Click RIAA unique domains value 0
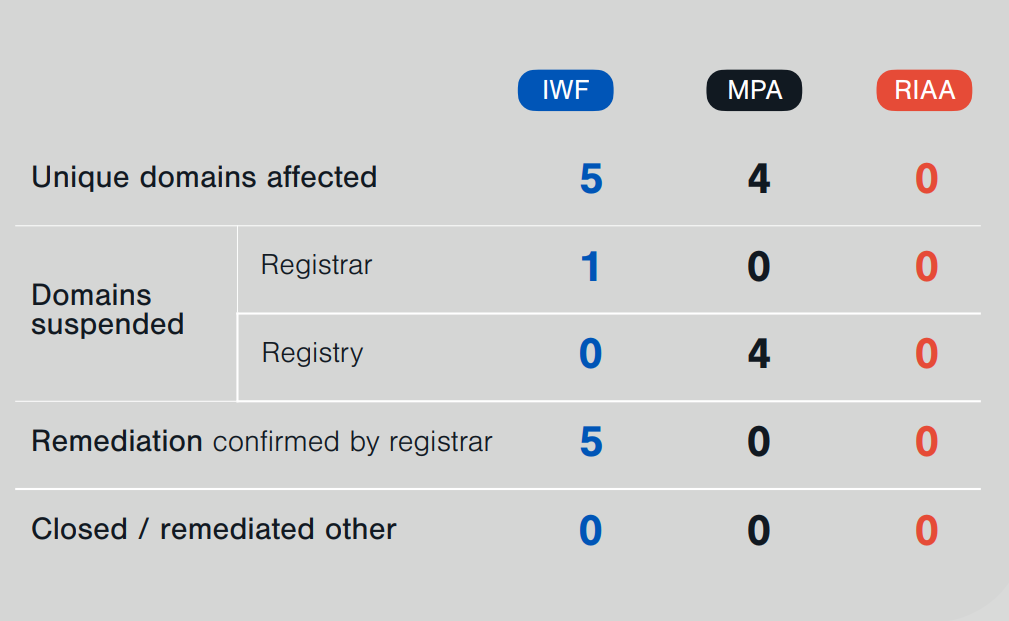 tap(927, 179)
